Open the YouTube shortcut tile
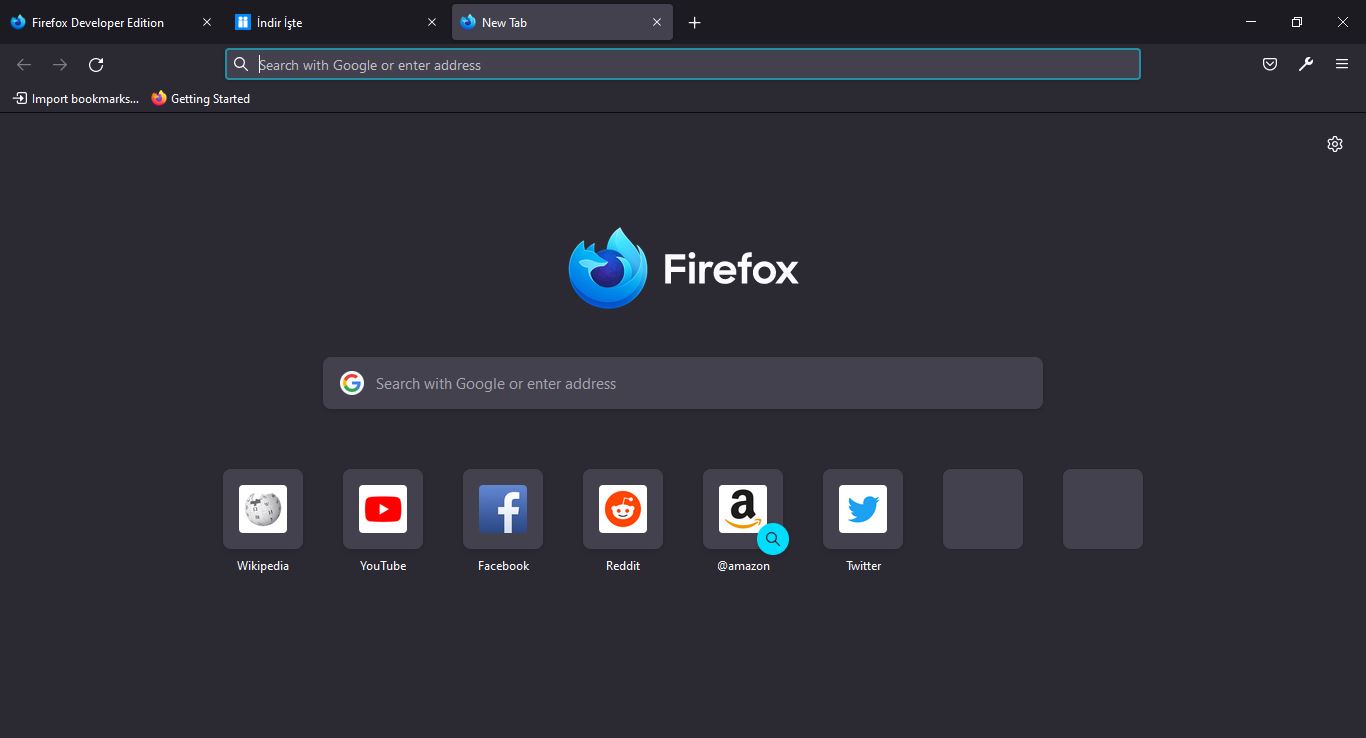 (383, 509)
